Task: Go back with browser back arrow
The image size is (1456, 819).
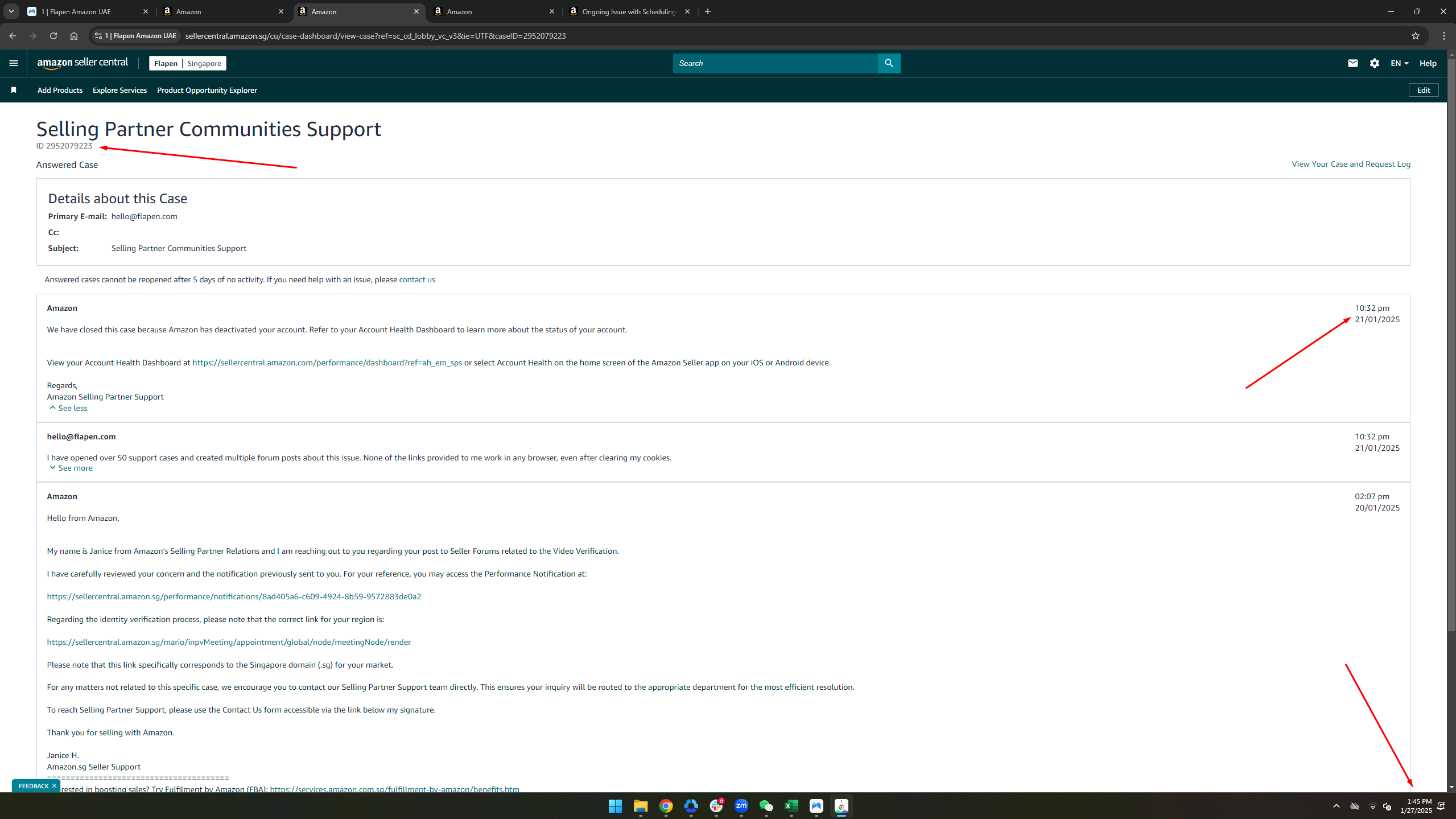Action: pyautogui.click(x=13, y=36)
